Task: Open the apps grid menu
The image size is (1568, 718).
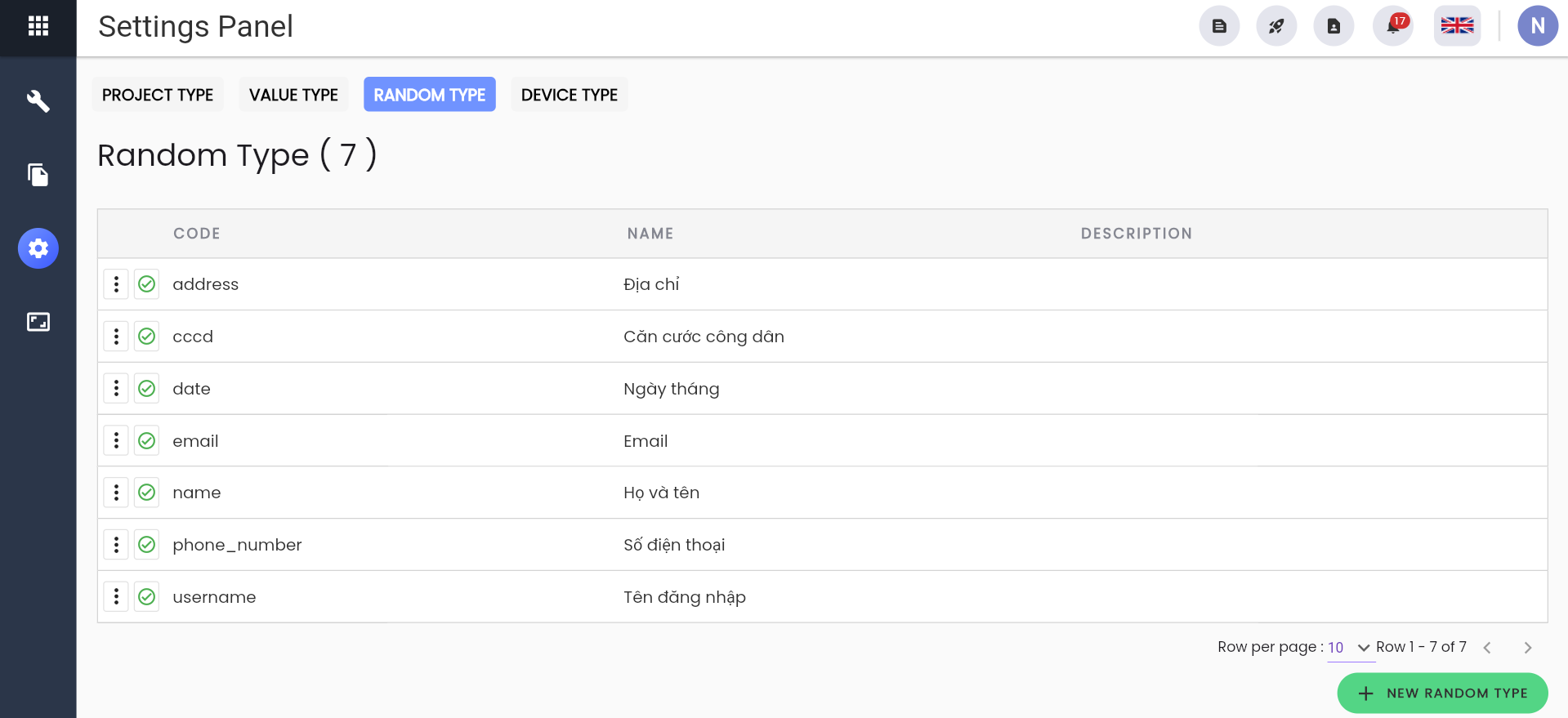Action: (x=38, y=26)
